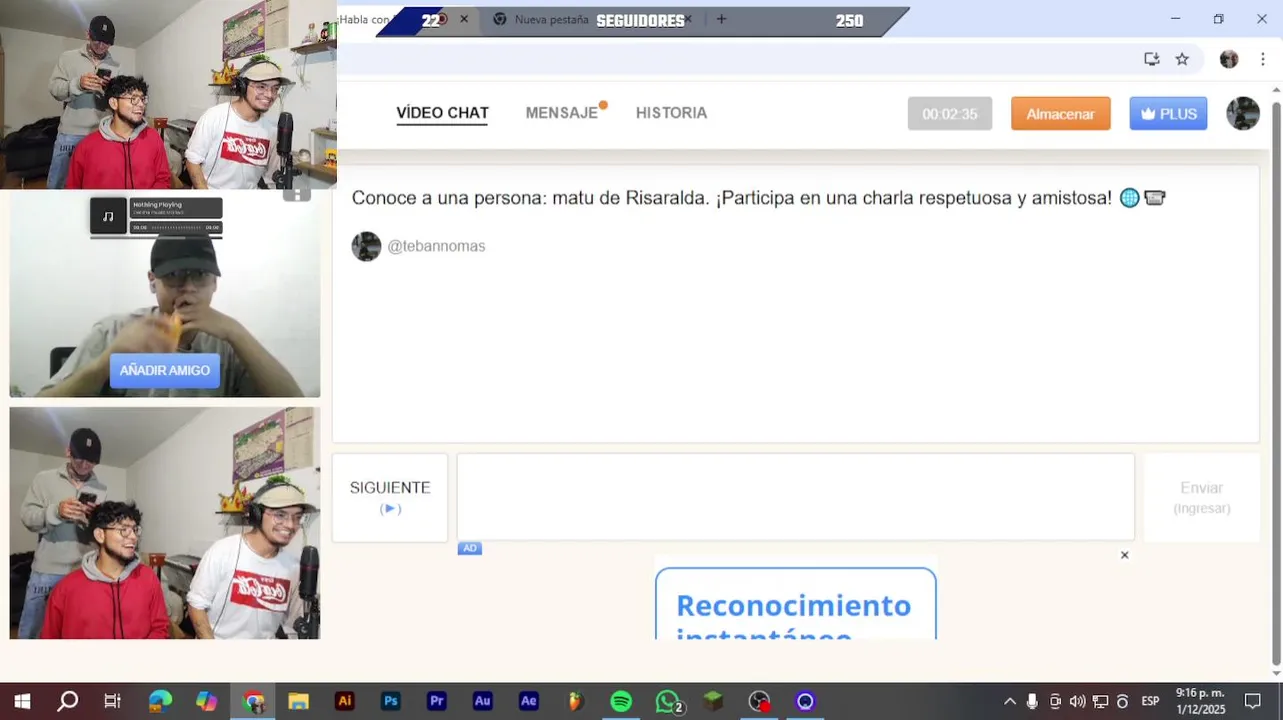Switch to Chrome in taskbar

(253, 701)
